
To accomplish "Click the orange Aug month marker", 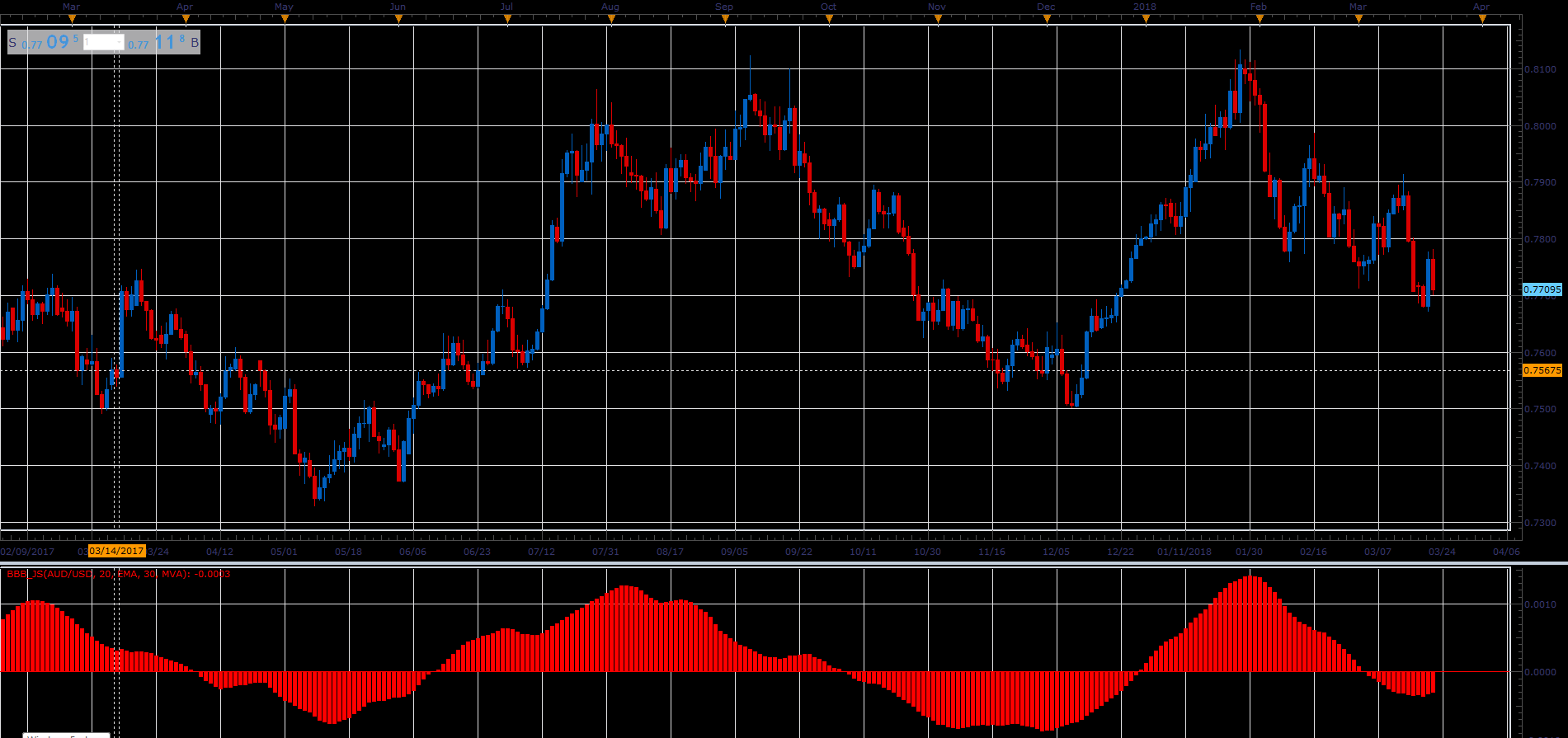I will tap(610, 18).
